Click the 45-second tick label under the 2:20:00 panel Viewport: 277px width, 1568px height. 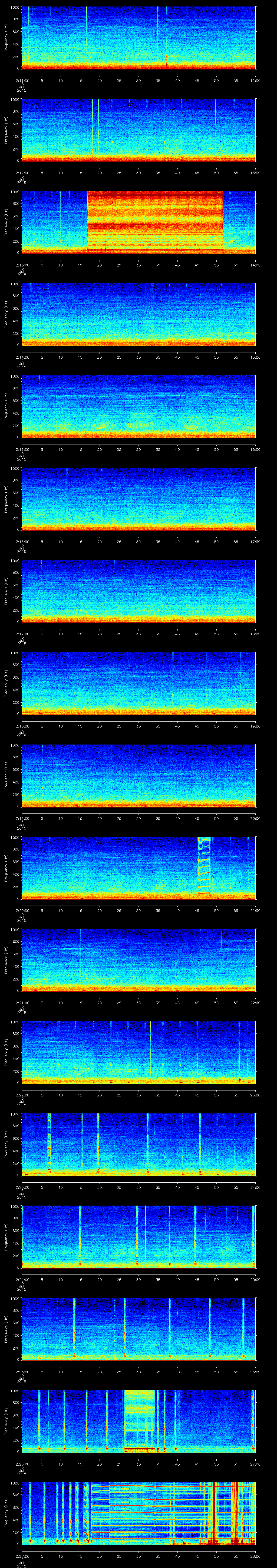tap(197, 910)
